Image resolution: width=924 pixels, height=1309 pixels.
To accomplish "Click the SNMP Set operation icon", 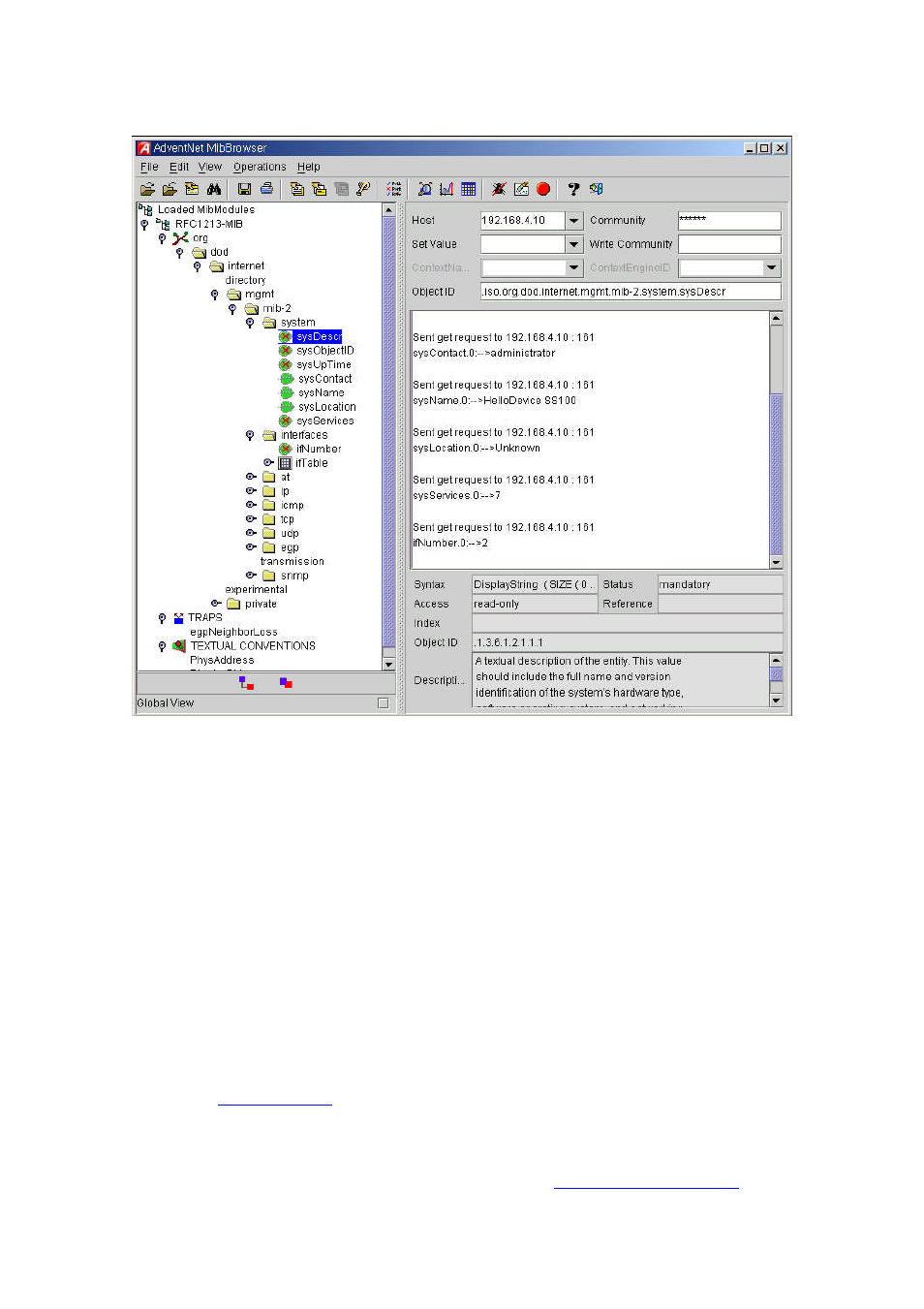I will (363, 189).
